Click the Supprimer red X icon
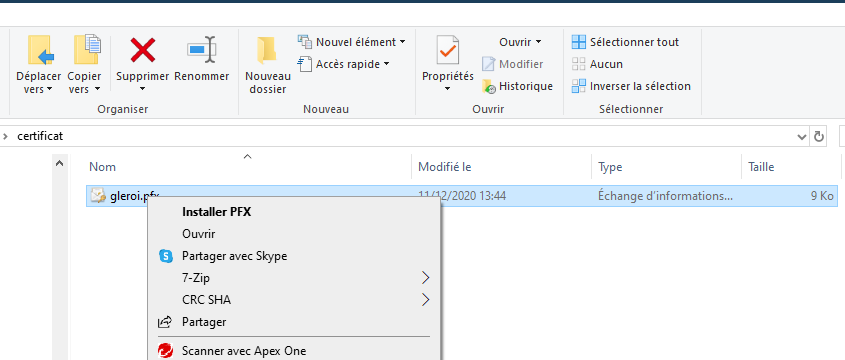The image size is (845, 360). coord(143,50)
